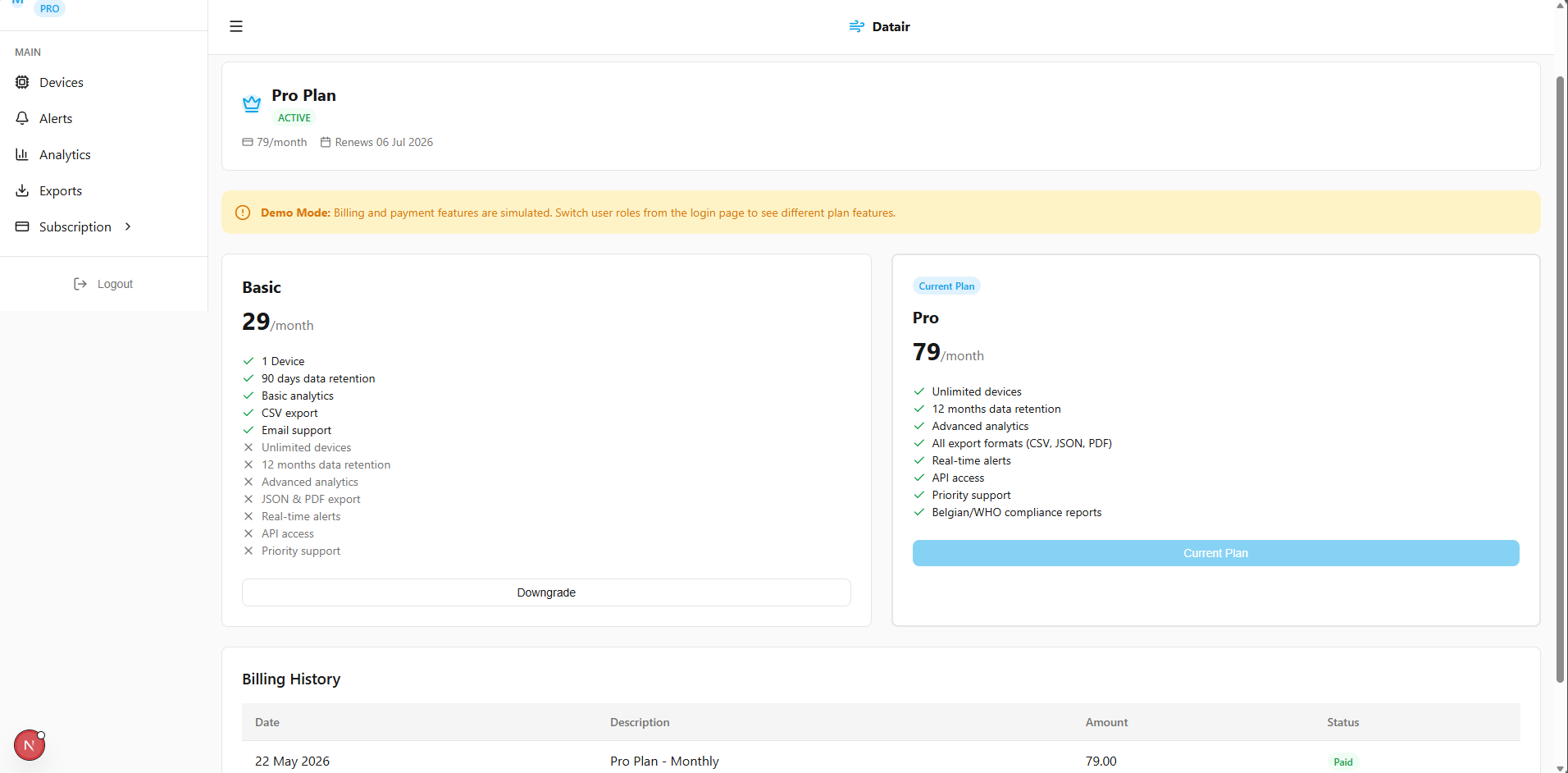This screenshot has width=1568, height=773.
Task: Click the Billing History heading
Action: tap(291, 679)
